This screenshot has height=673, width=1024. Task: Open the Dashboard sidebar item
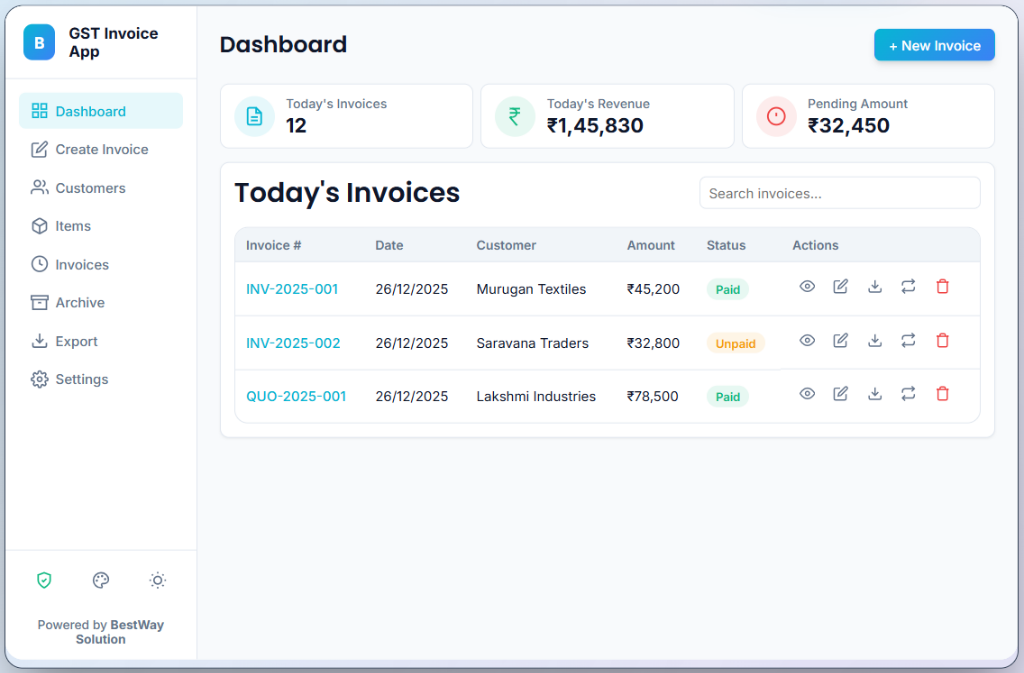pos(101,111)
